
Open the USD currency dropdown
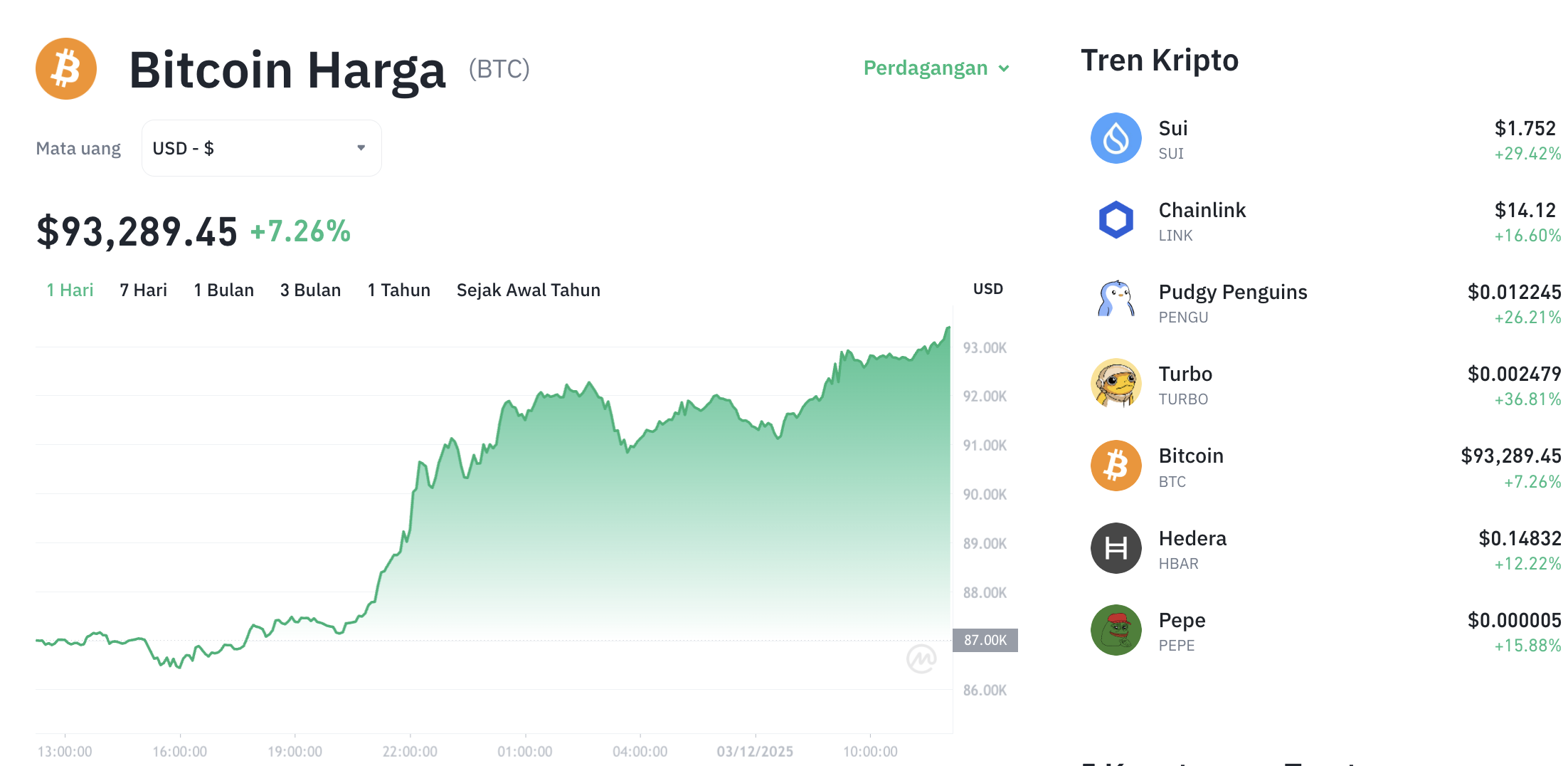click(x=261, y=147)
